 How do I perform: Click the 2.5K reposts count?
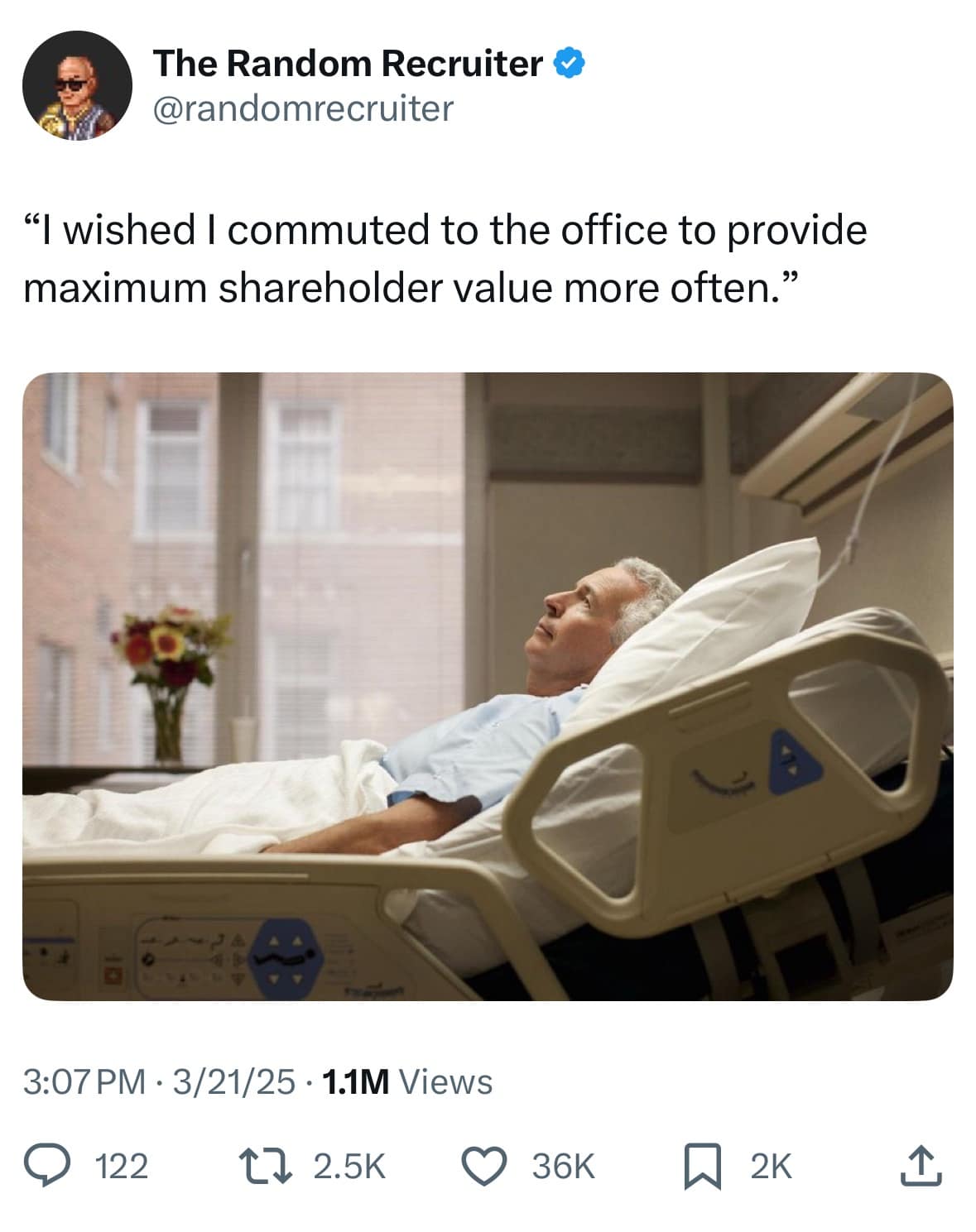pos(349,1167)
